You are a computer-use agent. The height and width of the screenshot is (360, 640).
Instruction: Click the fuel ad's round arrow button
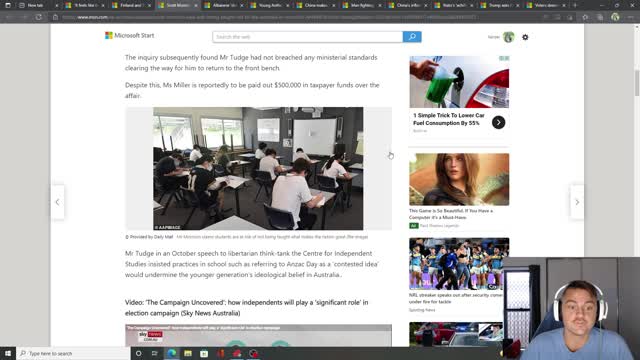[x=498, y=122]
